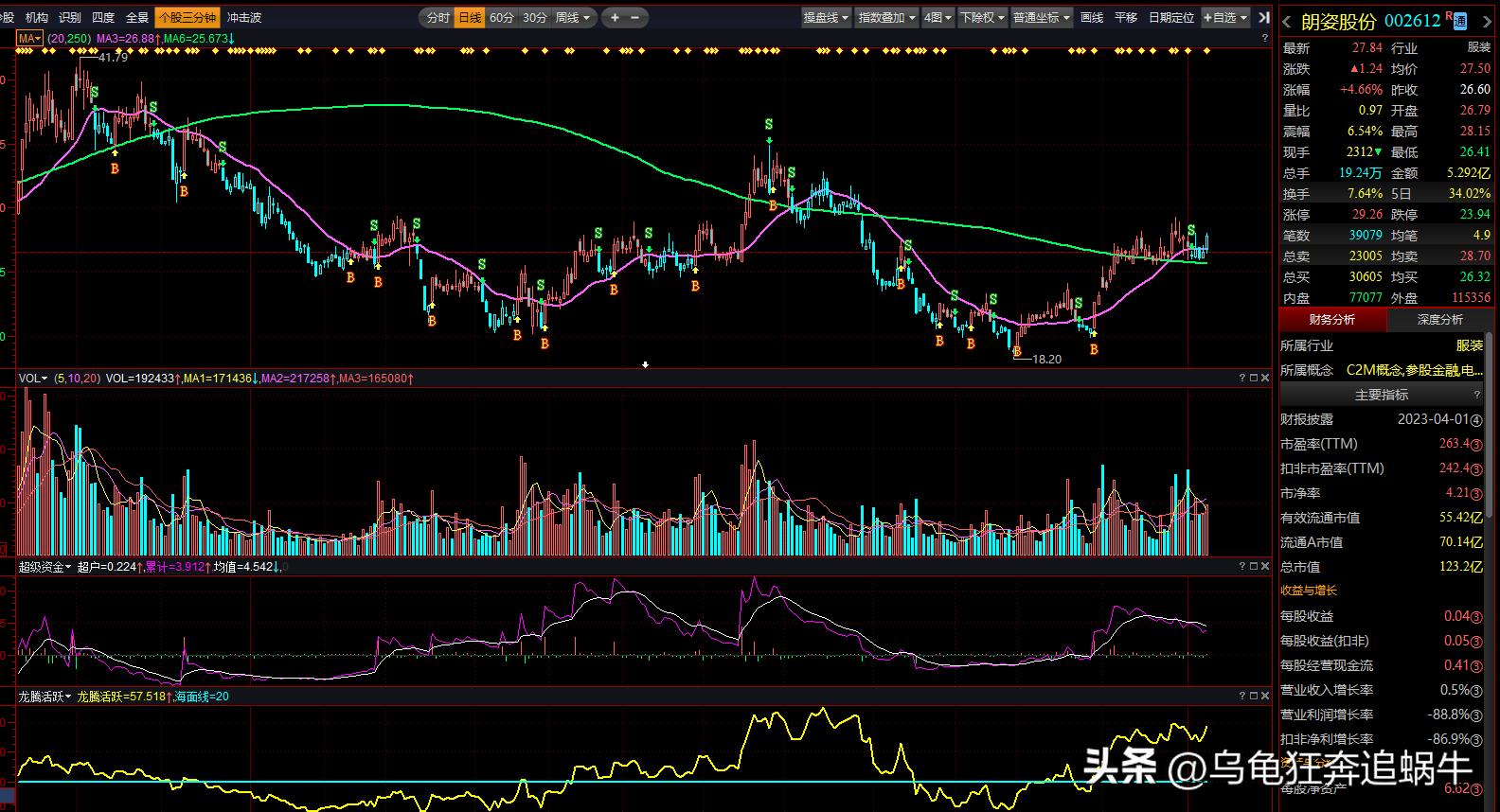Click the 日期定位 button

tap(1170, 17)
